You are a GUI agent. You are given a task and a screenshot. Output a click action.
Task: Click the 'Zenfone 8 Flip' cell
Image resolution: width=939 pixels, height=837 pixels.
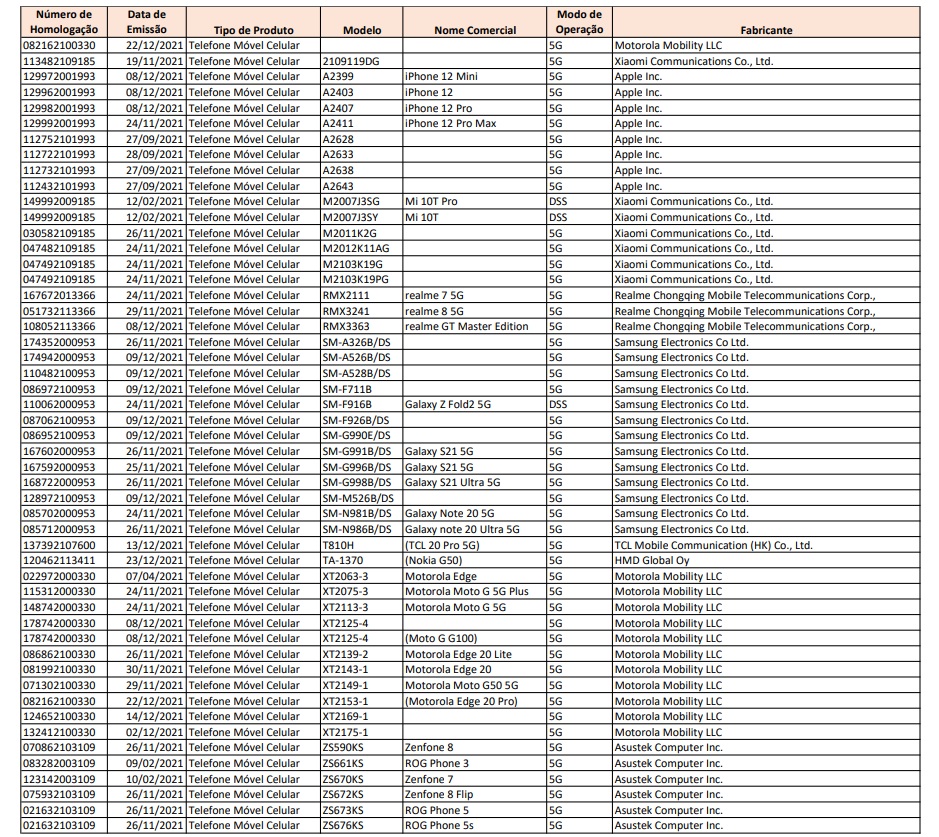[475, 794]
